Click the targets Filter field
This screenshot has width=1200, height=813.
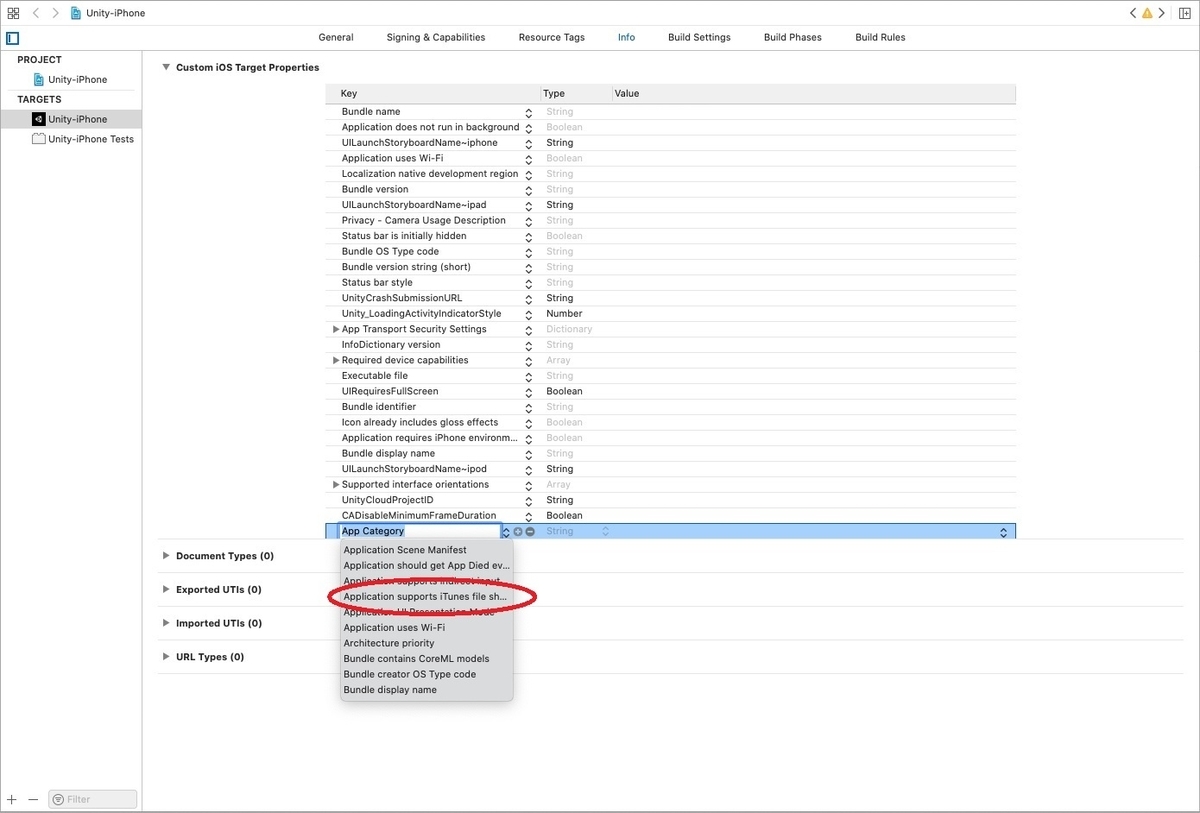pyautogui.click(x=93, y=799)
